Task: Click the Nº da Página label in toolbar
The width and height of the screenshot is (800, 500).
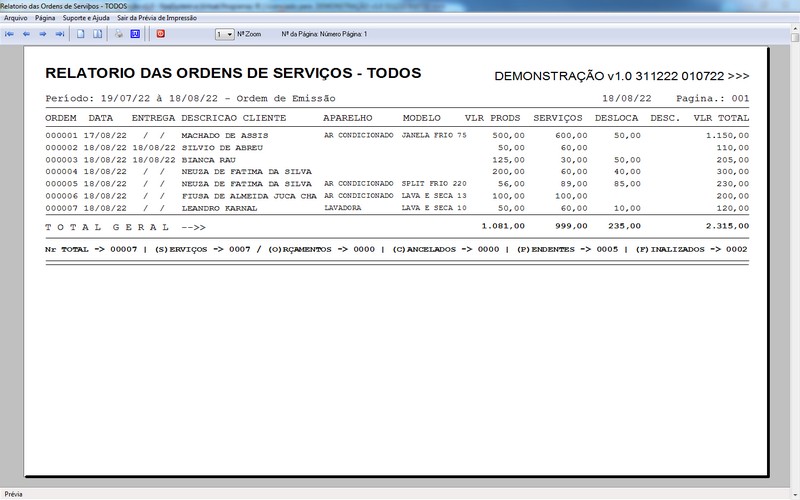Action: click(324, 34)
